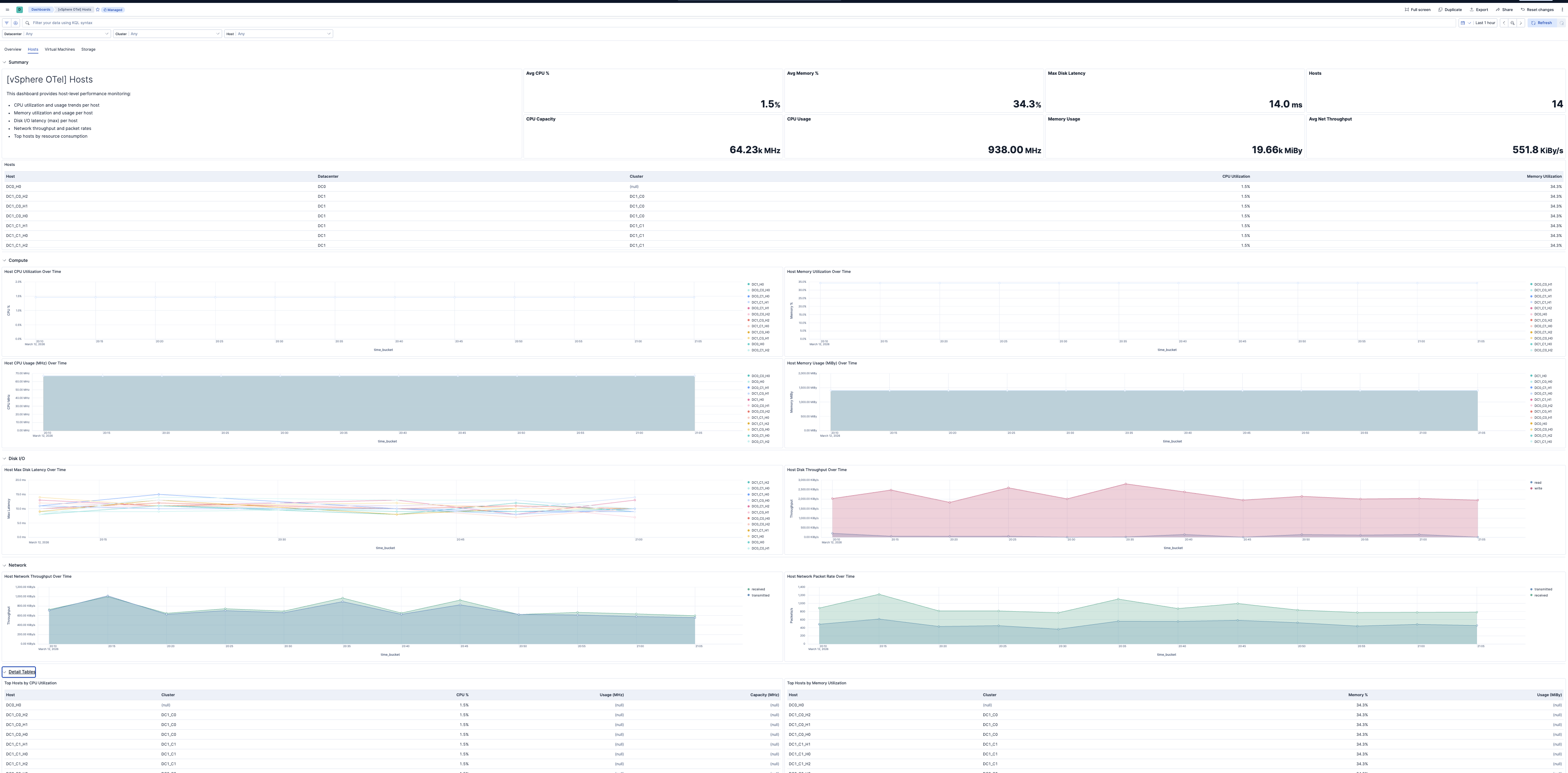This screenshot has width=1568, height=773.
Task: Click the Export icon in the toolbar
Action: tap(1472, 10)
